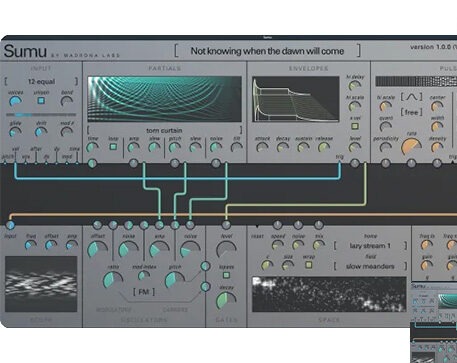Click the Envelopes trig input jack
The image size is (457, 363).
pyautogui.click(x=339, y=163)
